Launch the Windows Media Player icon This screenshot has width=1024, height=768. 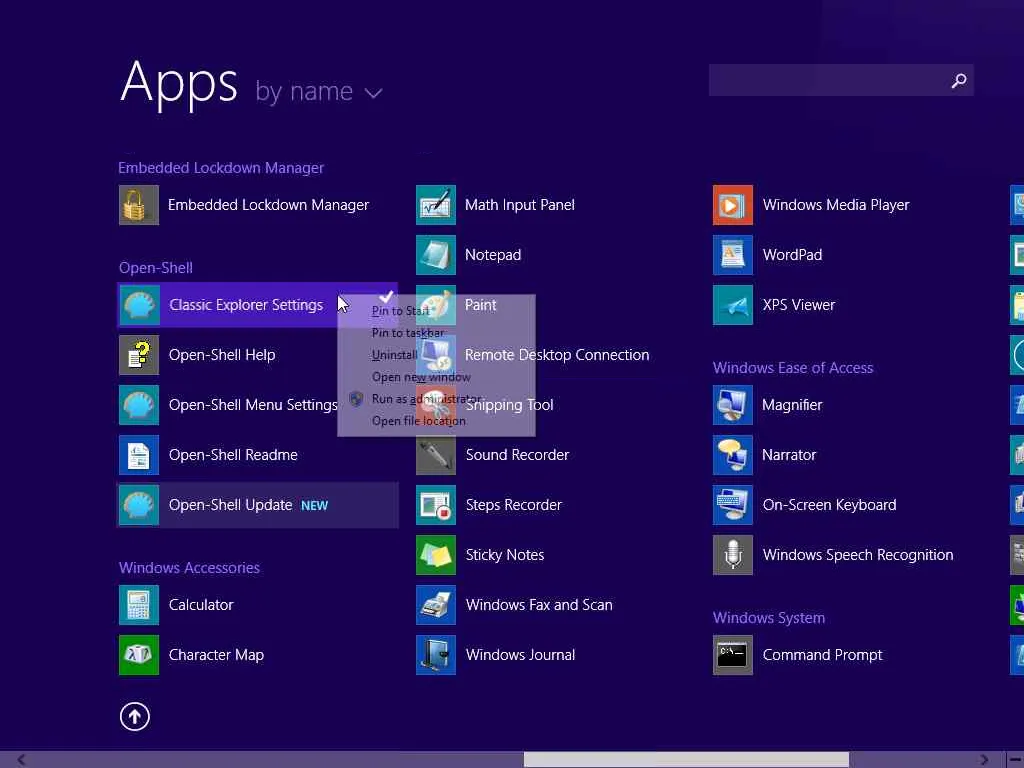tap(733, 205)
